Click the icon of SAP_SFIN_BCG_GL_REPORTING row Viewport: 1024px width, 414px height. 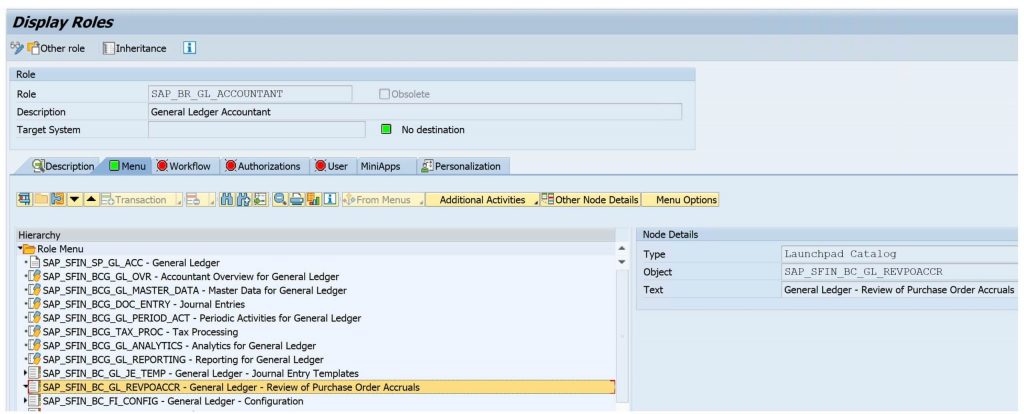[x=35, y=359]
